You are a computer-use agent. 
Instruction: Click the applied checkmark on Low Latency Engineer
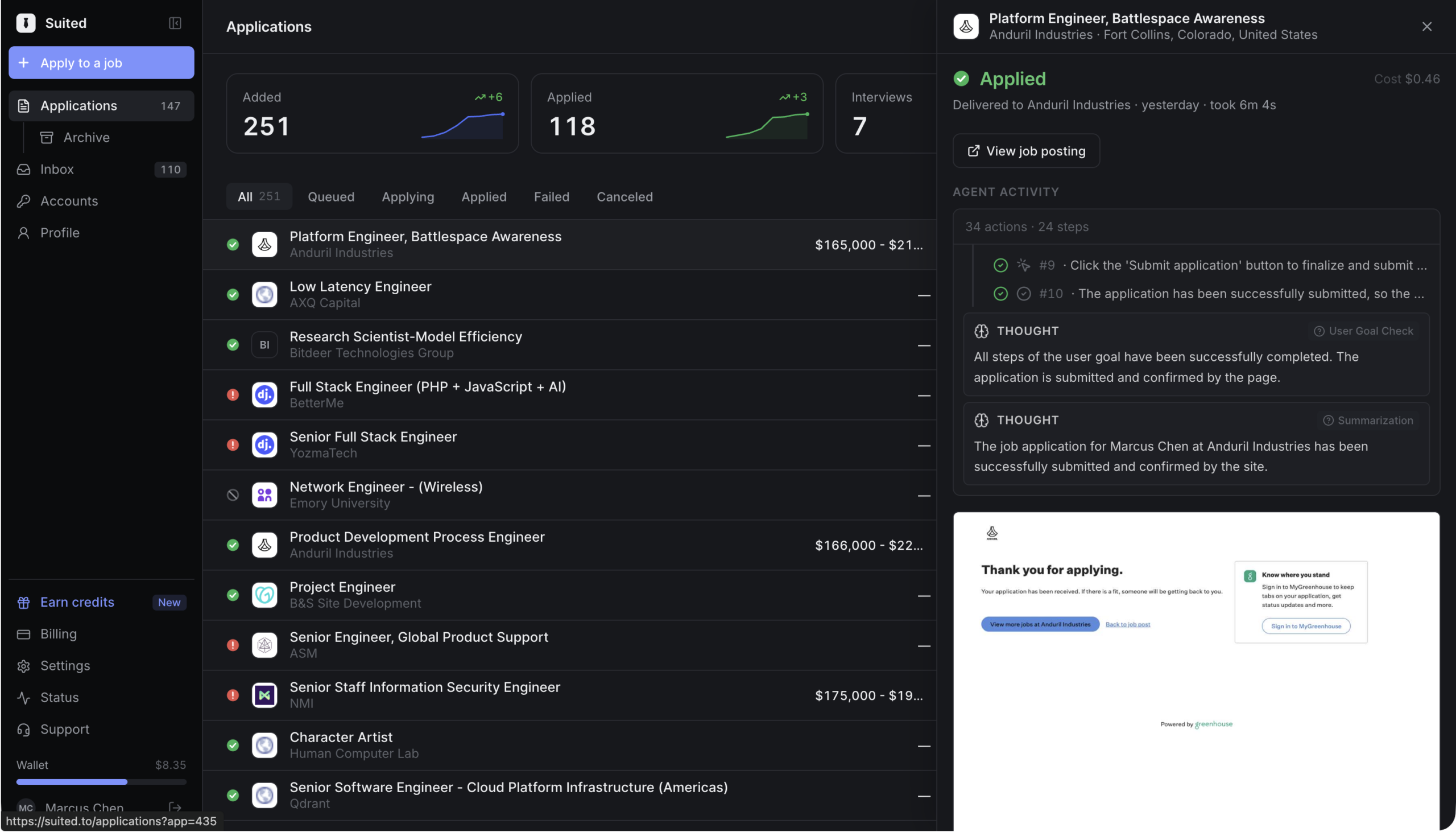coord(233,295)
